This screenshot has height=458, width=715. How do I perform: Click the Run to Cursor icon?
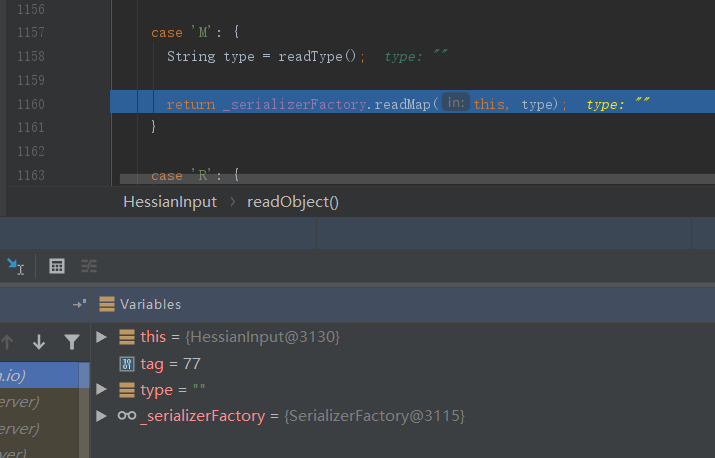[15, 266]
